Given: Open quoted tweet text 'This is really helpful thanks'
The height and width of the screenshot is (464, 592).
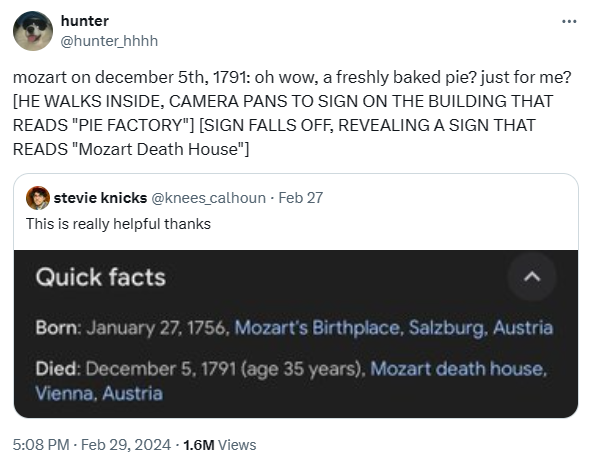Looking at the screenshot, I should click(x=118, y=224).
